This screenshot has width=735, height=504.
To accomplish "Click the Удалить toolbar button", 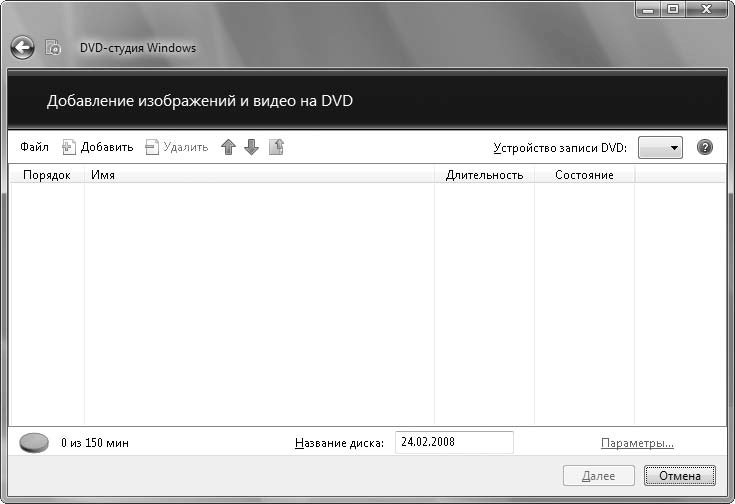I will (177, 147).
